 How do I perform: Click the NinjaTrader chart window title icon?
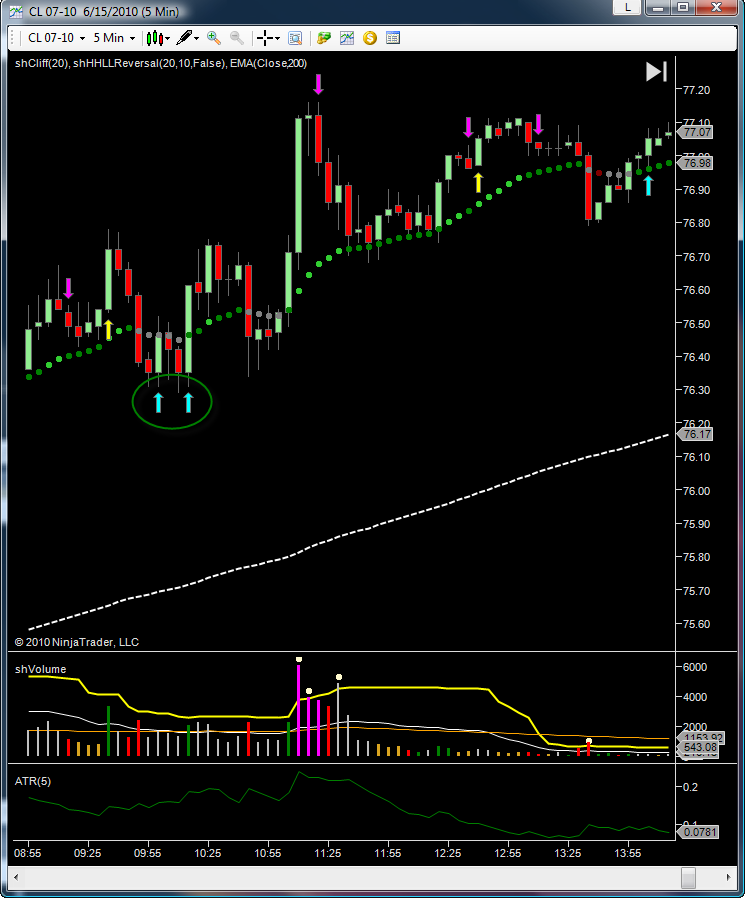click(16, 11)
